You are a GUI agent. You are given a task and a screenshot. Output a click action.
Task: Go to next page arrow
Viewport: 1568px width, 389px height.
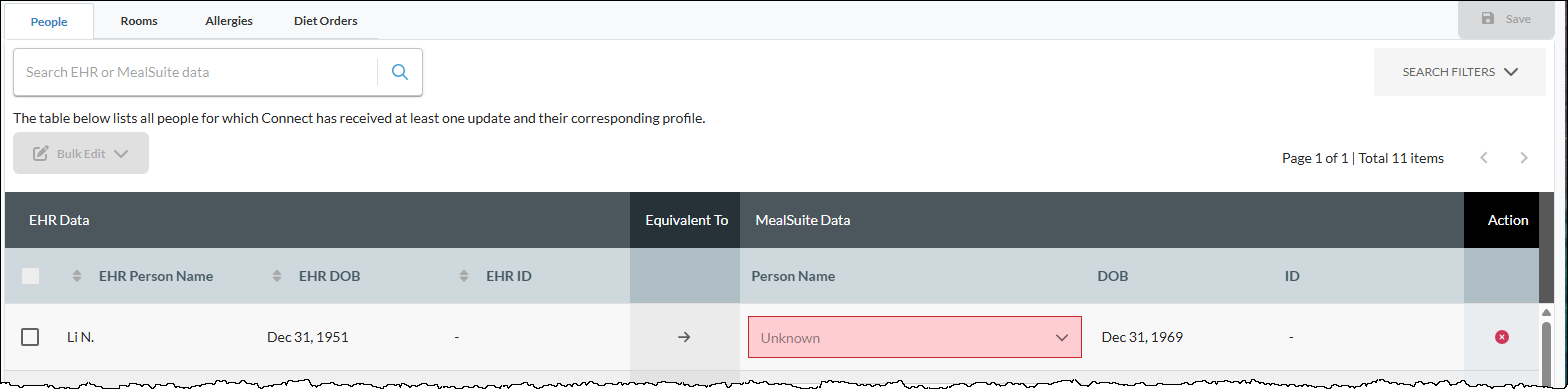click(x=1524, y=158)
